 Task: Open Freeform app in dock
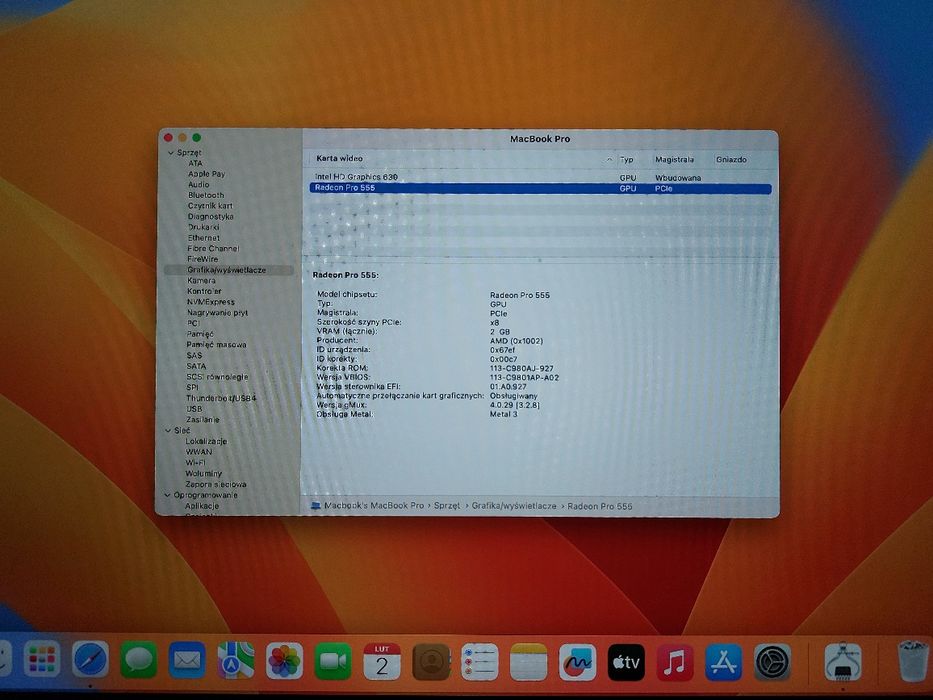click(577, 662)
